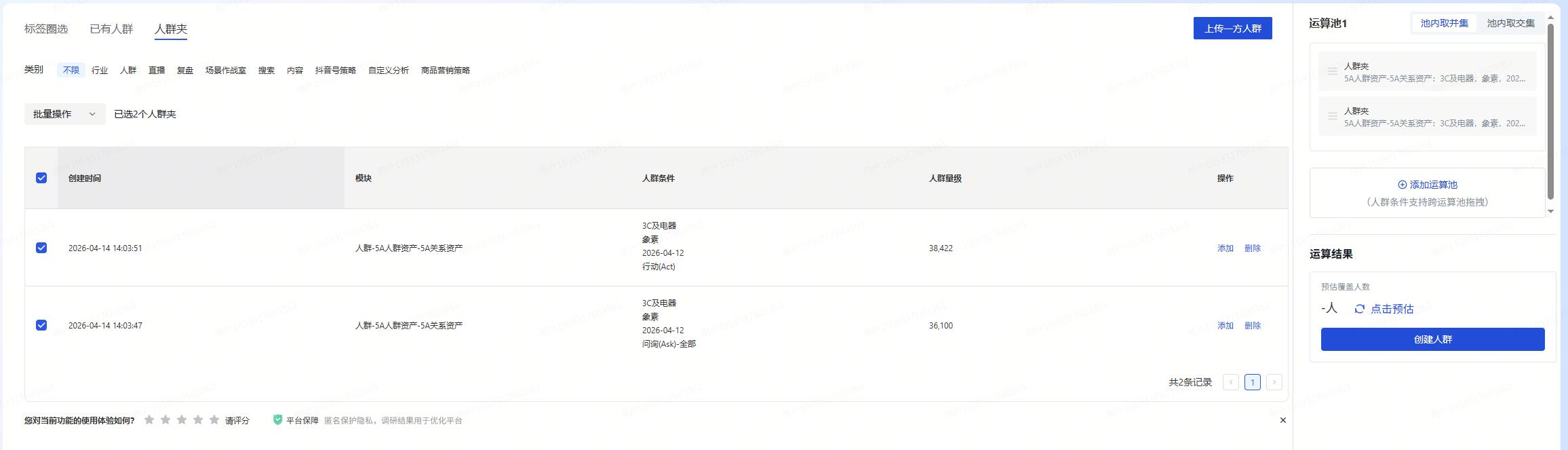Switch the pool to 池内取交集
This screenshot has width=1568, height=450.
(x=1511, y=23)
